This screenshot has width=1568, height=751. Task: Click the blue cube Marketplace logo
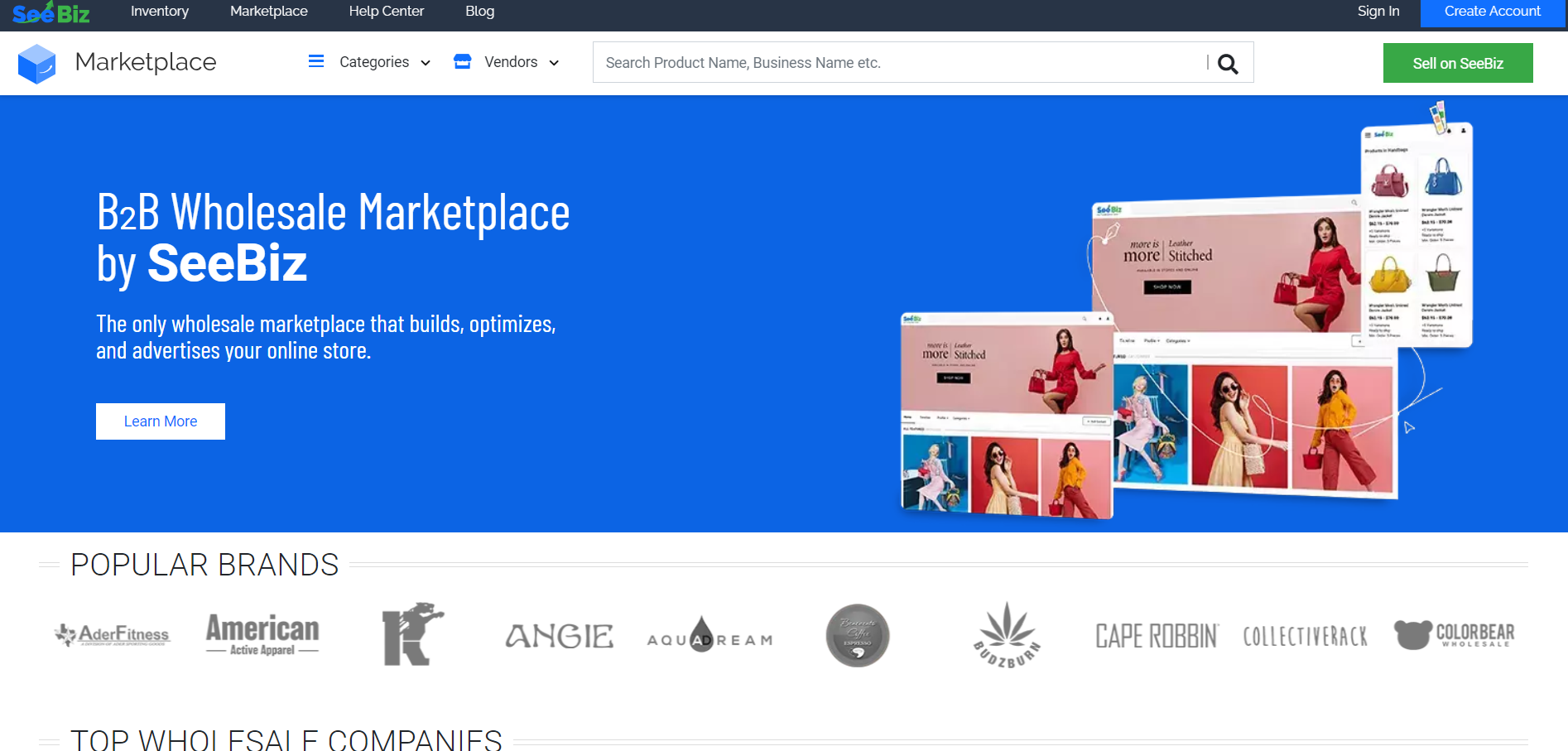36,64
